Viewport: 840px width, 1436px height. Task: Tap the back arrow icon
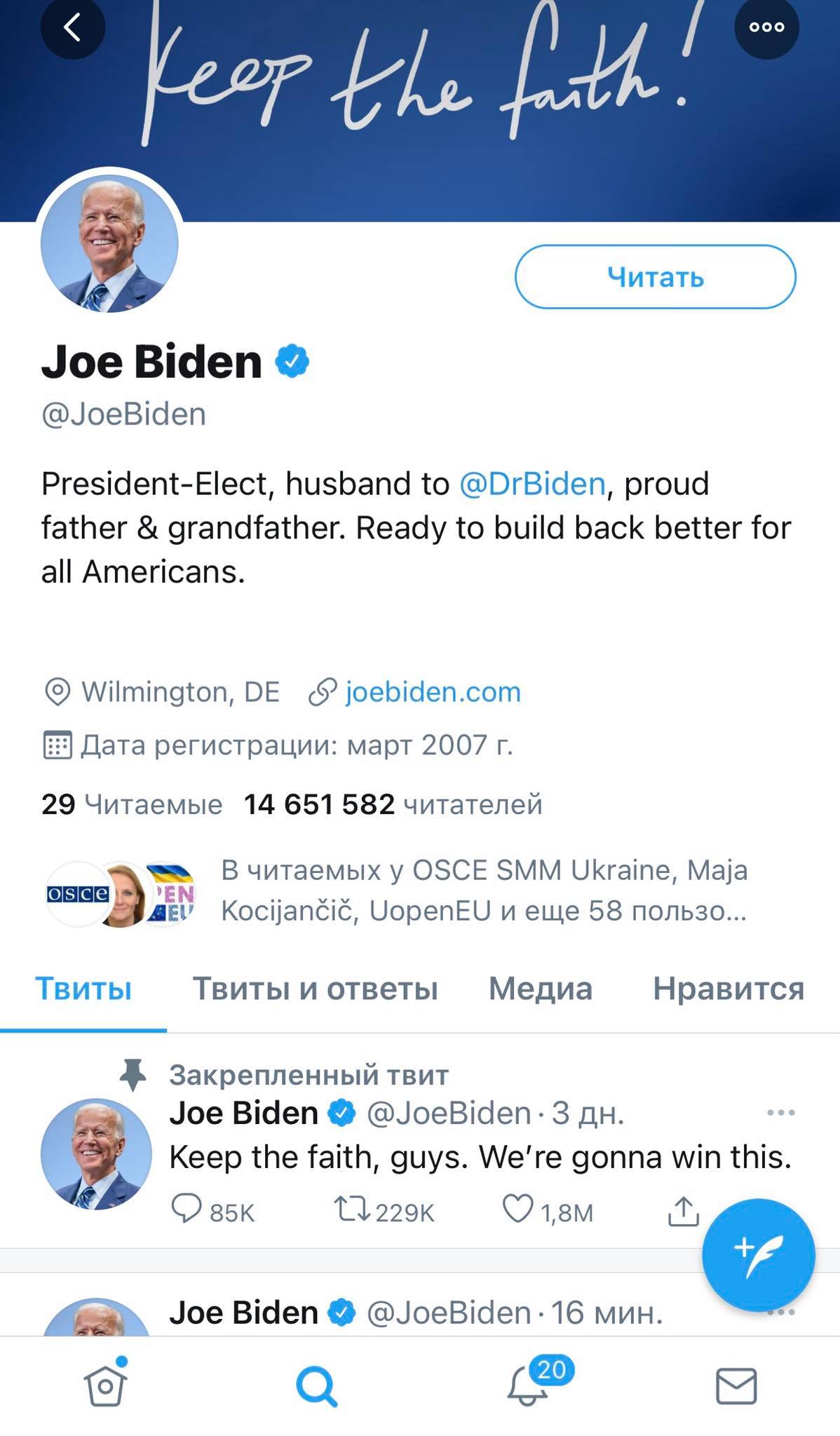(72, 27)
